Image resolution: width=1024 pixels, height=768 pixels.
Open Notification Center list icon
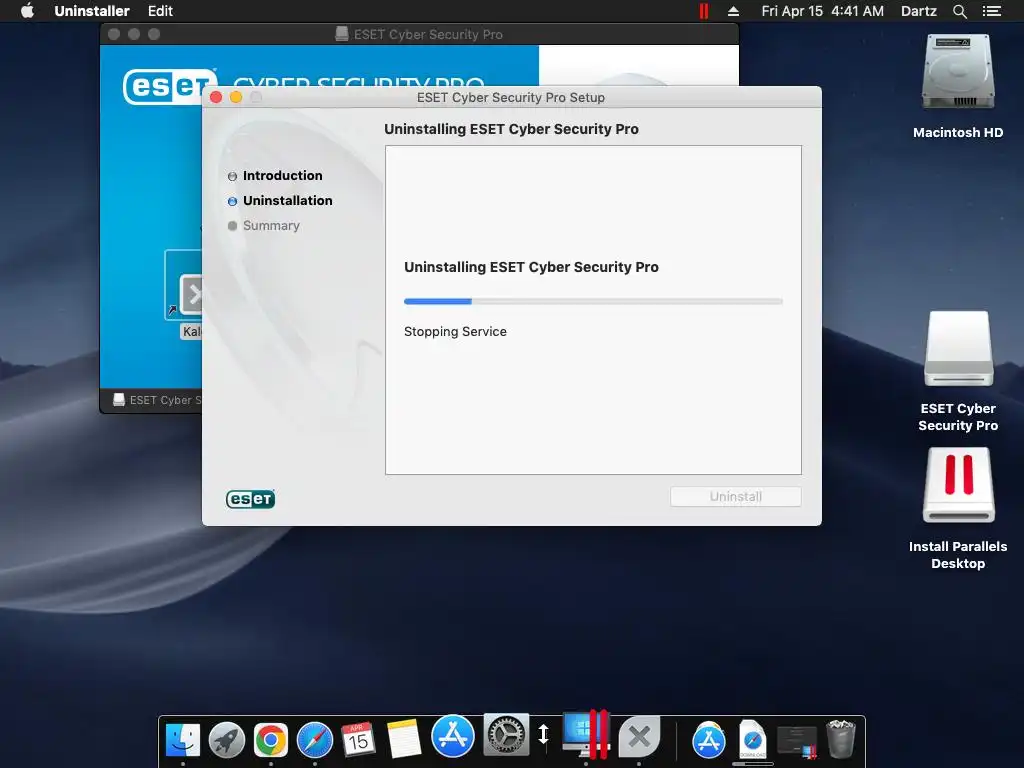click(x=991, y=11)
